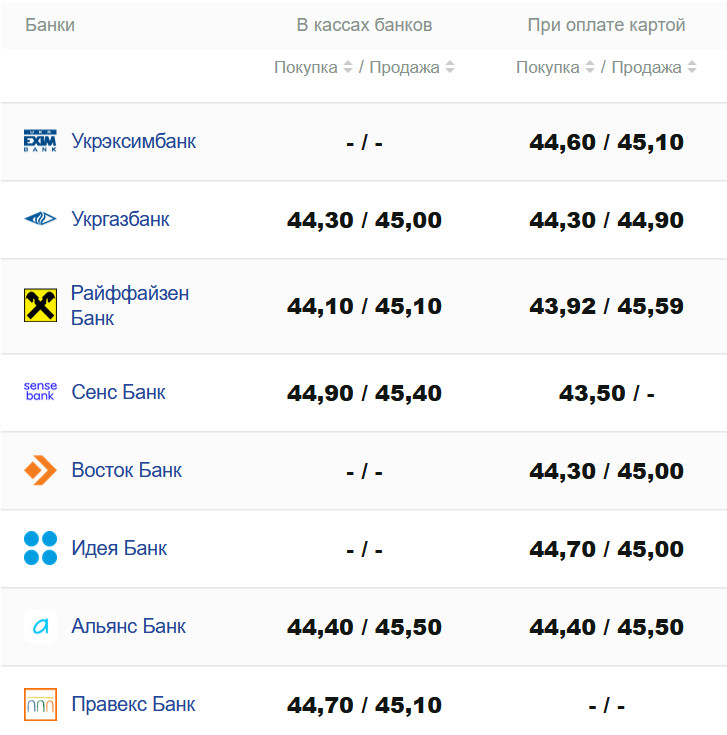727x735 pixels.
Task: Click the Alliance Bank logo icon
Action: (x=40, y=626)
